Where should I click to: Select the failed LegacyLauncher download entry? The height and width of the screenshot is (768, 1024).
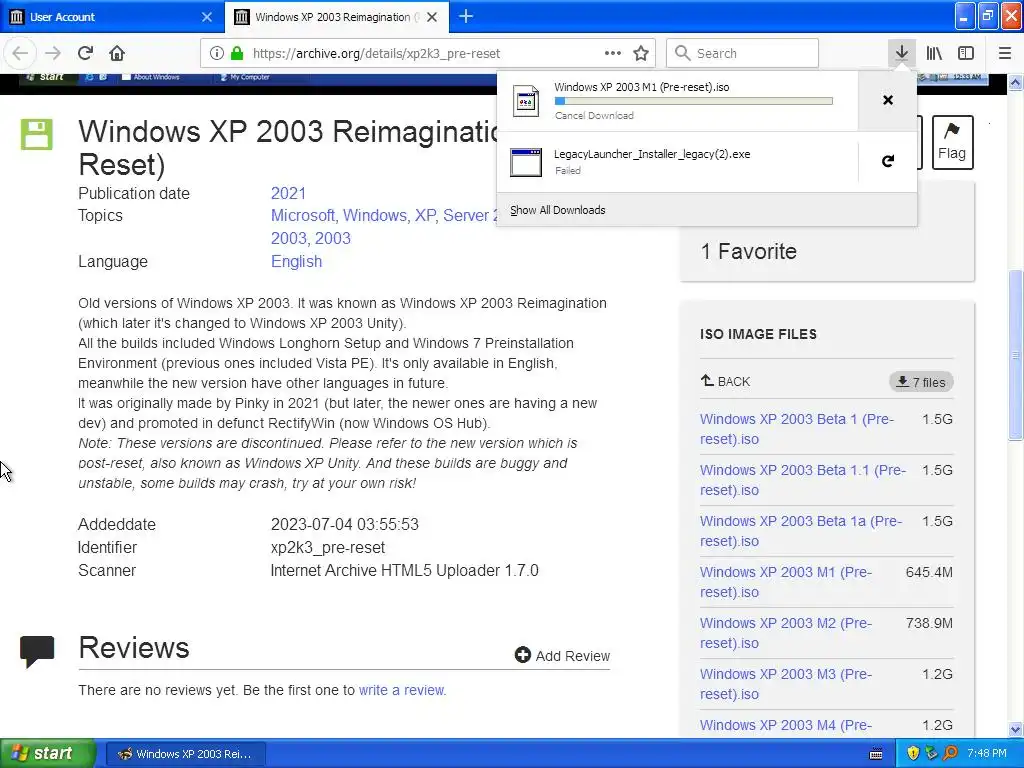tap(677, 162)
